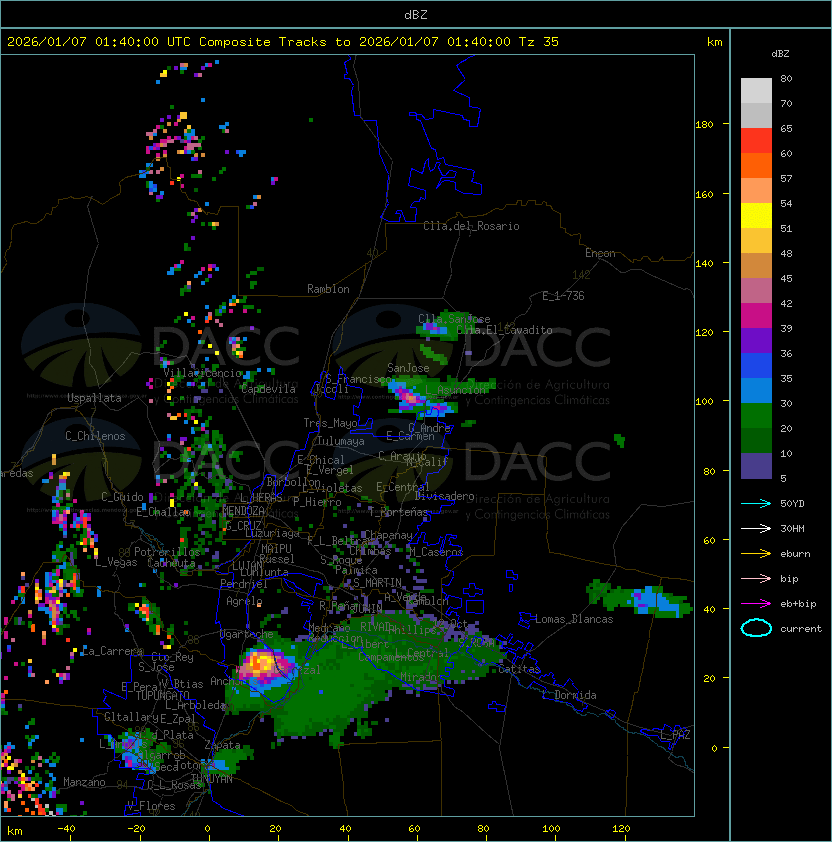Click the La_Carrera place label
Viewport: 832px width, 842px height.
[x=112, y=651]
